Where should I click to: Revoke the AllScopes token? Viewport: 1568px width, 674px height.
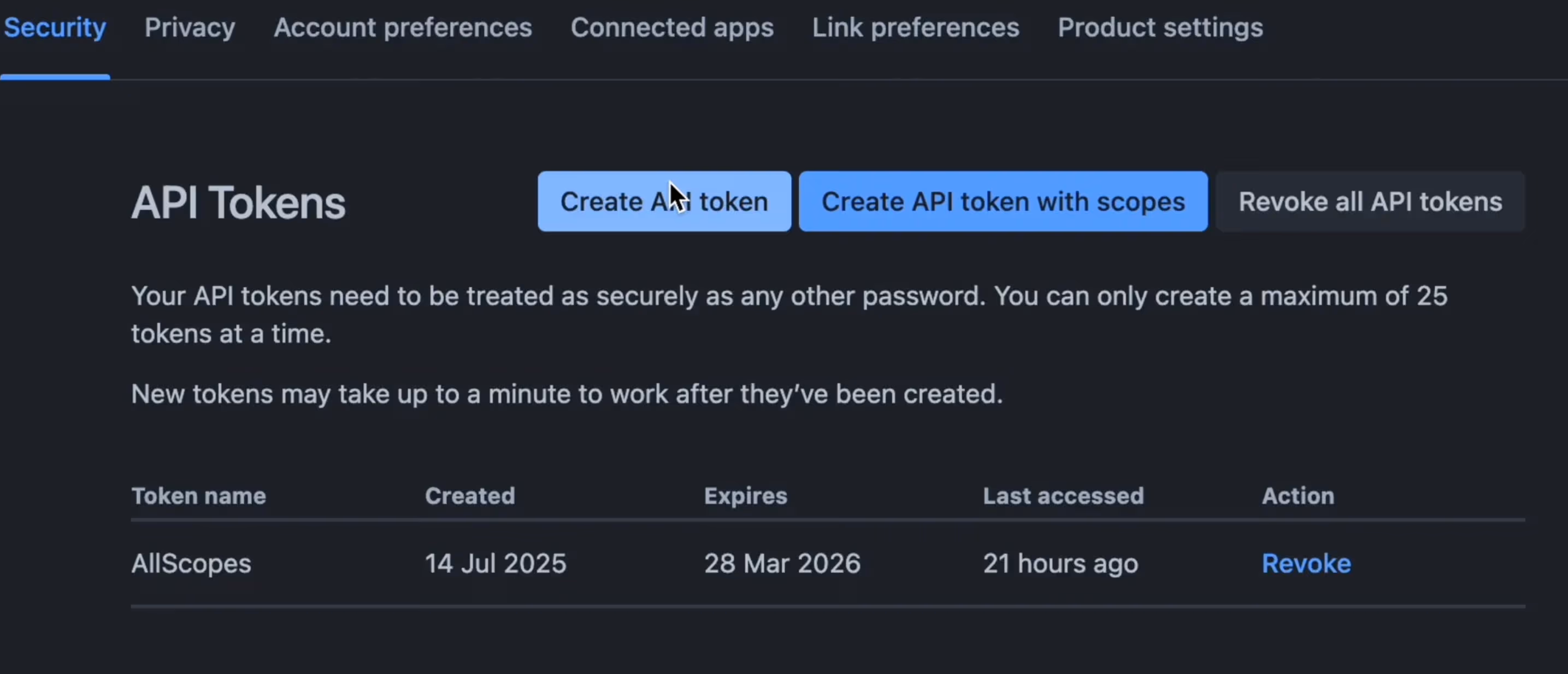1306,563
